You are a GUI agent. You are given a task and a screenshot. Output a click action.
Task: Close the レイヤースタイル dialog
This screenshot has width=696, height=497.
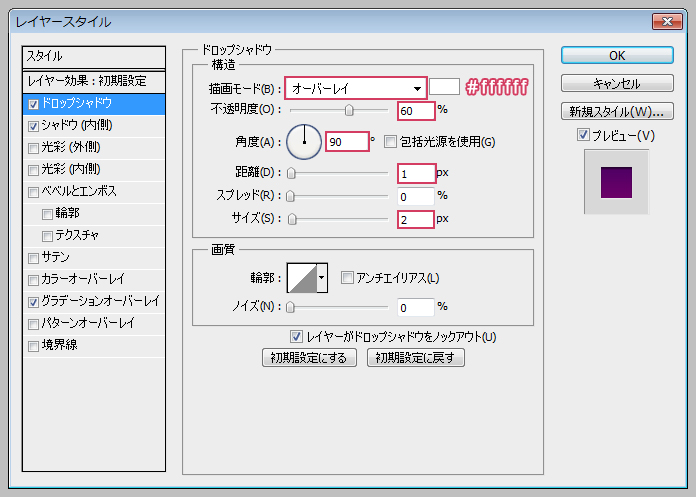coord(667,21)
